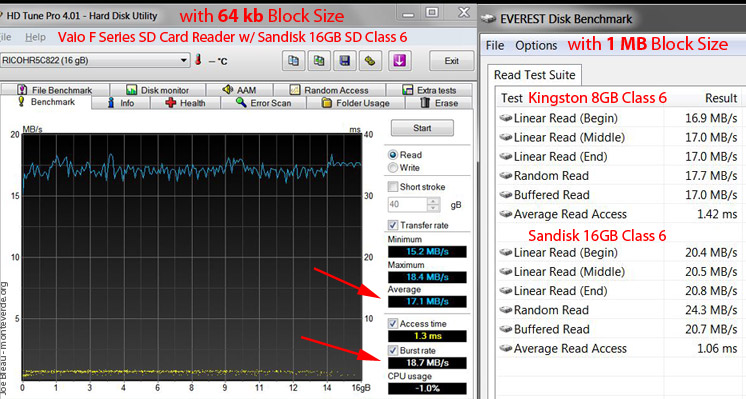This screenshot has width=746, height=399.
Task: Click the Exit button
Action: tap(452, 61)
